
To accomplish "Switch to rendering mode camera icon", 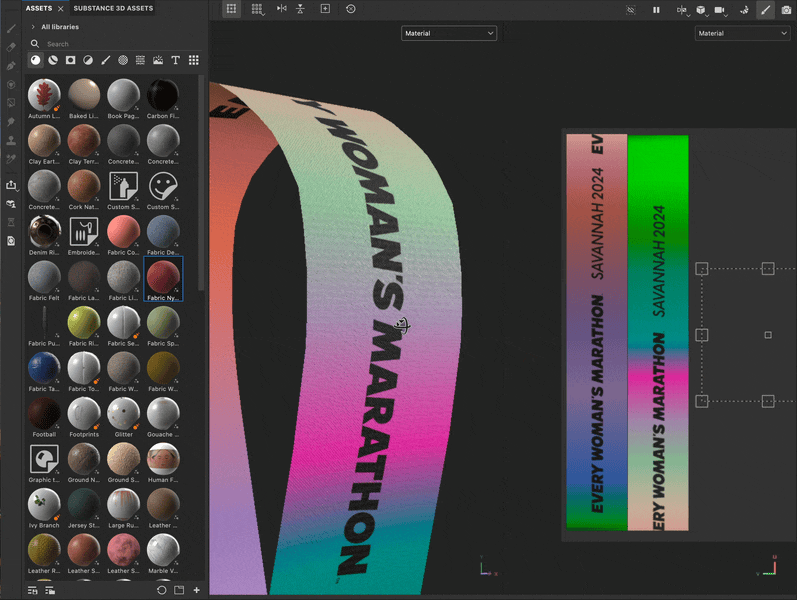I will (786, 10).
